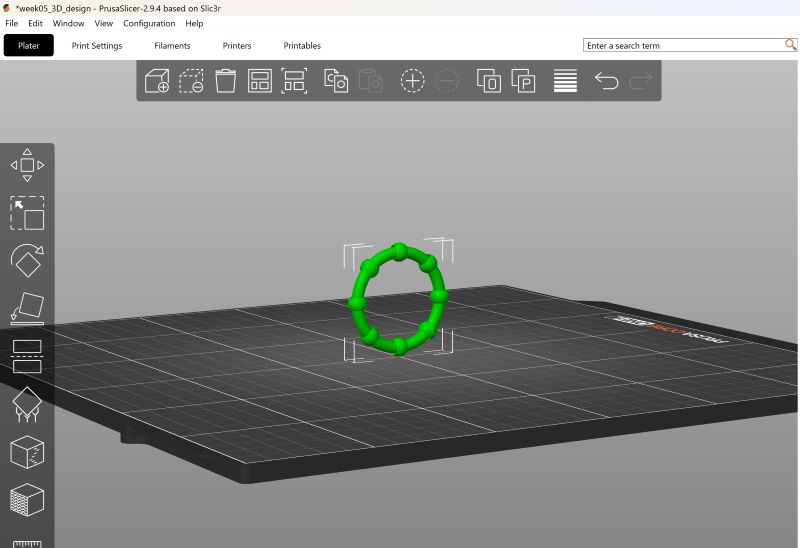Click the Arrange objects icon

tap(260, 81)
